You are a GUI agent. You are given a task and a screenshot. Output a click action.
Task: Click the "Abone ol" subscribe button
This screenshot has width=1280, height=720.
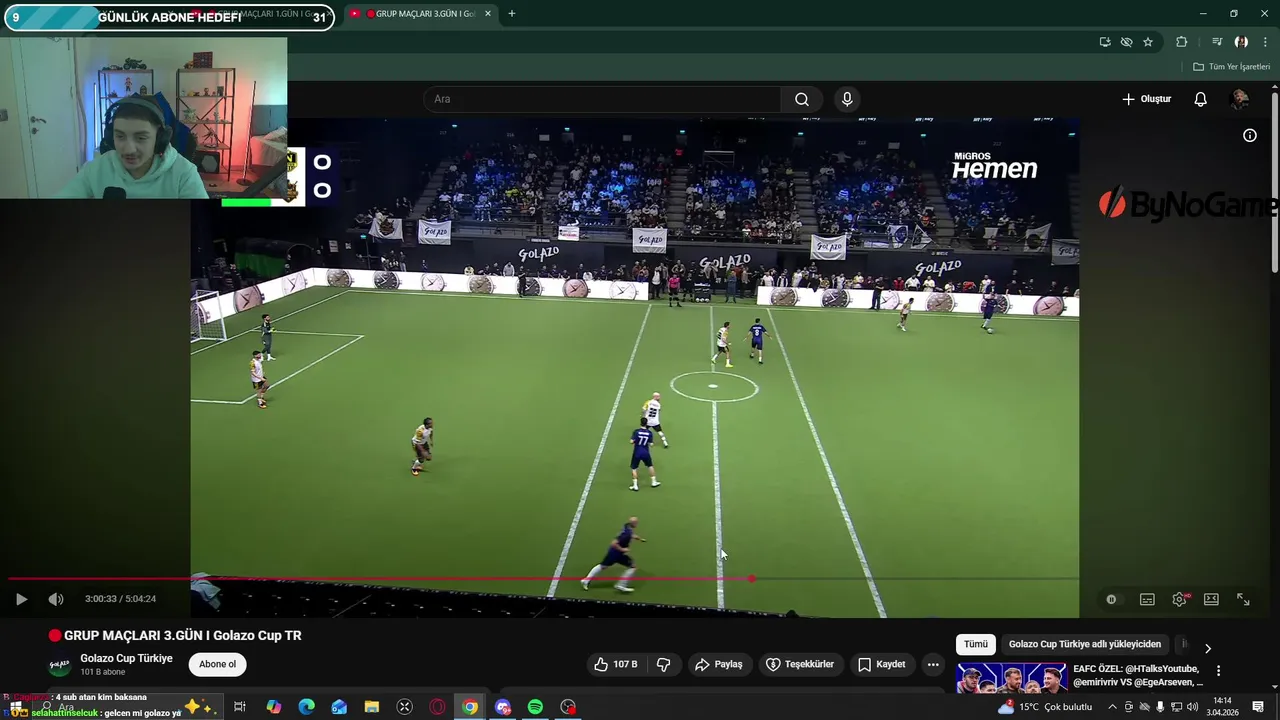[x=217, y=664]
